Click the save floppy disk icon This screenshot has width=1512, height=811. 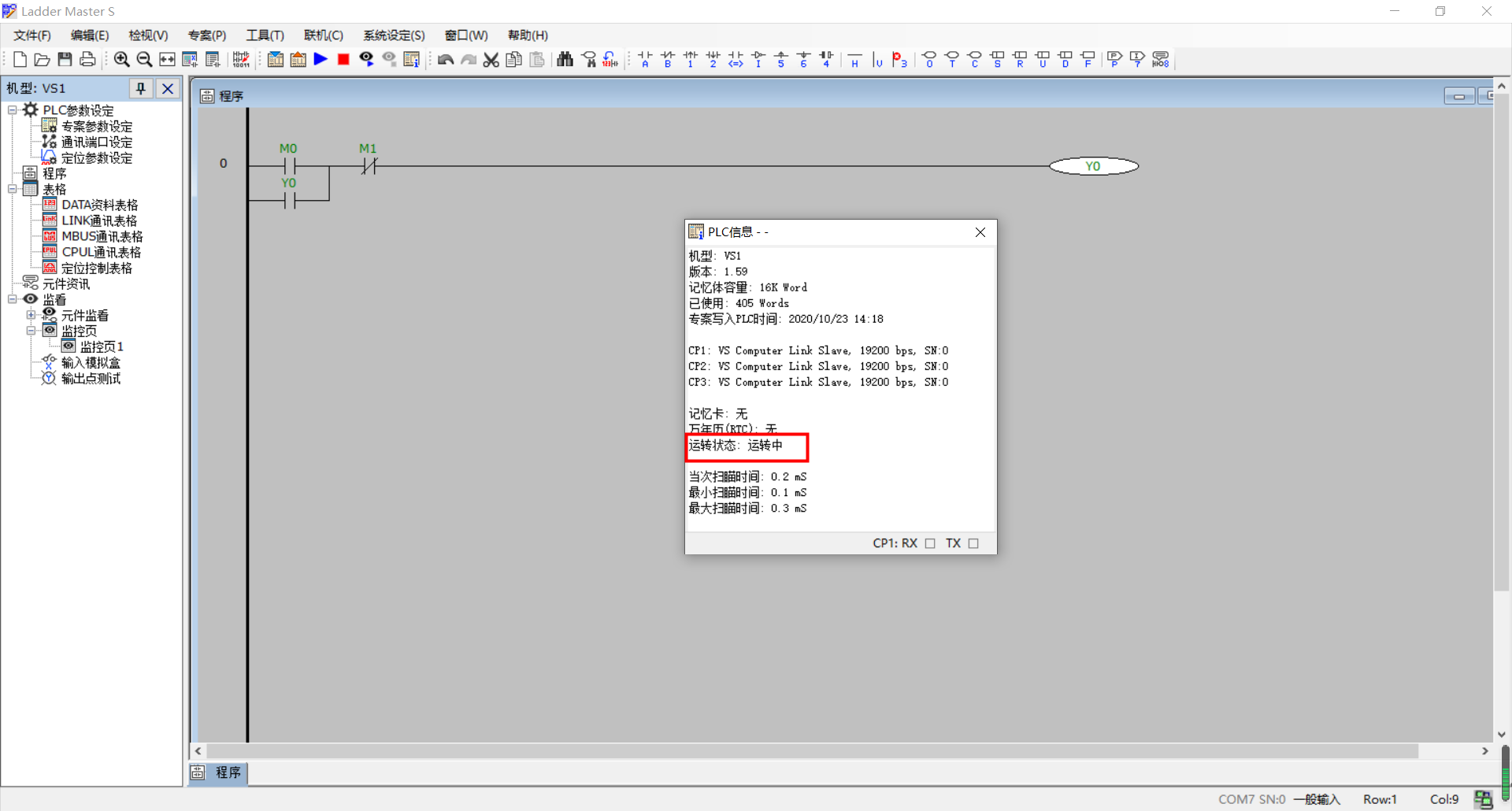click(65, 59)
